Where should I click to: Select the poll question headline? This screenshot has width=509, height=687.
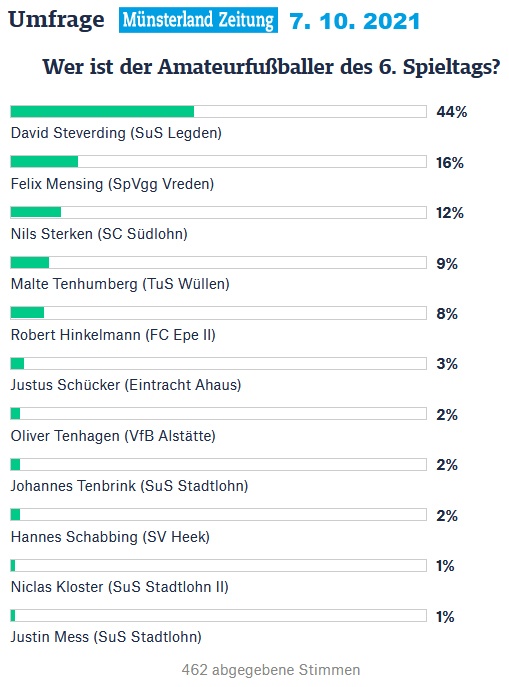click(271, 67)
